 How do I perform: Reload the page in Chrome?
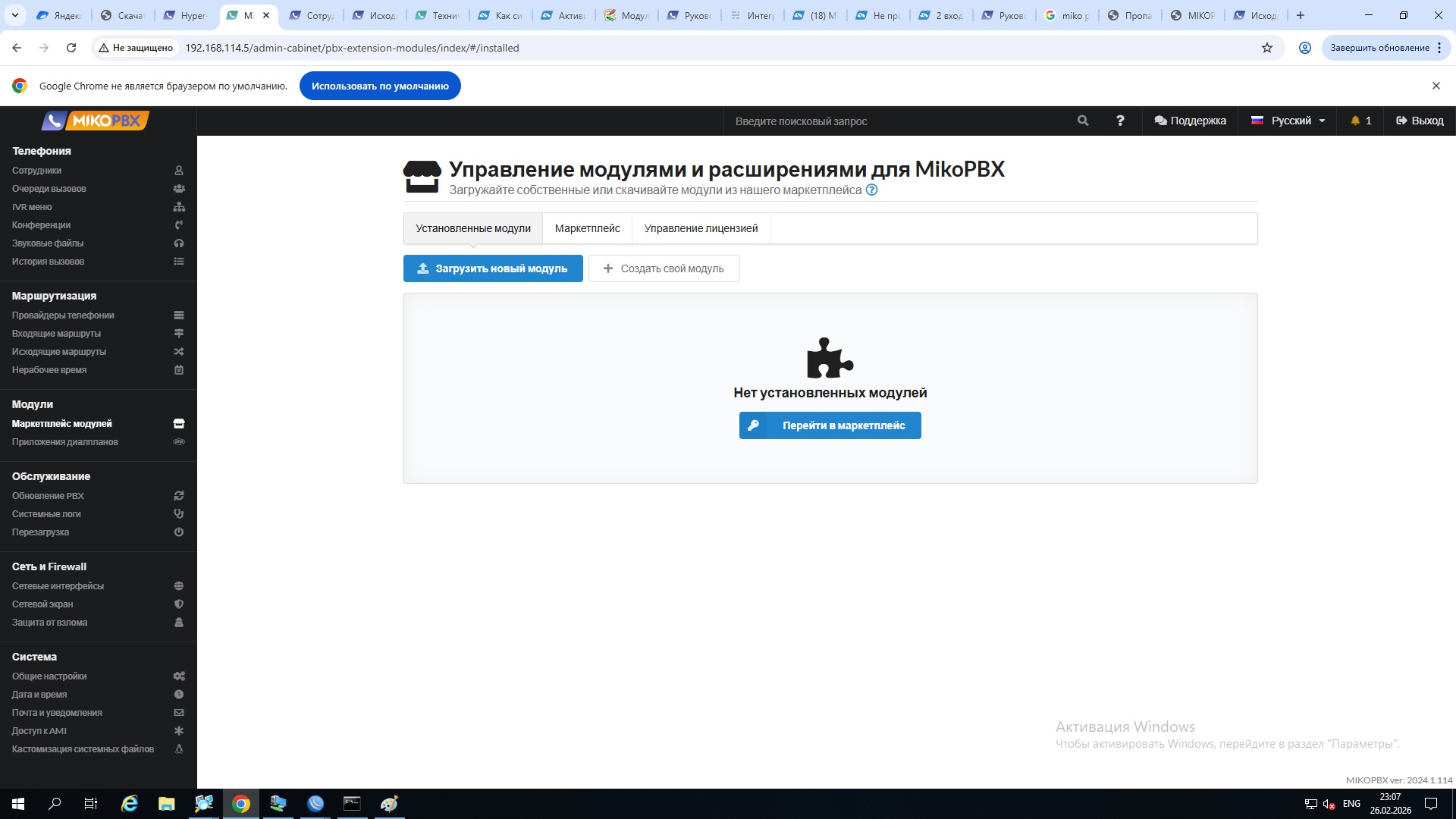pos(71,48)
